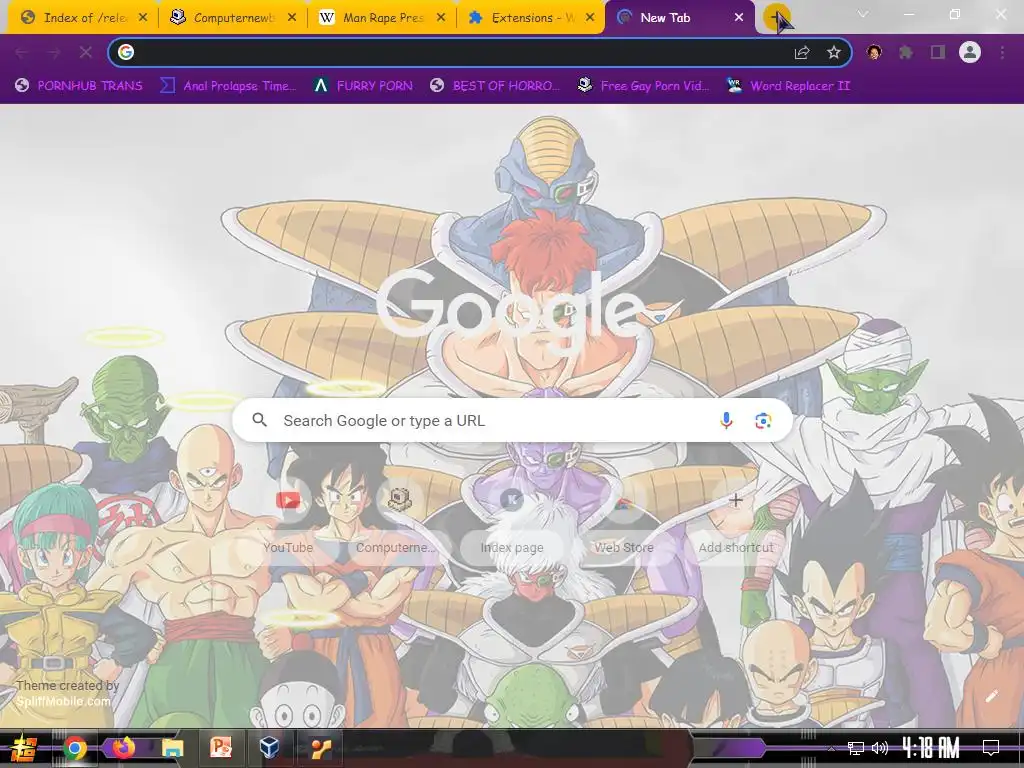Click the 4:18 AM clock
This screenshot has height=768, width=1024.
931,748
